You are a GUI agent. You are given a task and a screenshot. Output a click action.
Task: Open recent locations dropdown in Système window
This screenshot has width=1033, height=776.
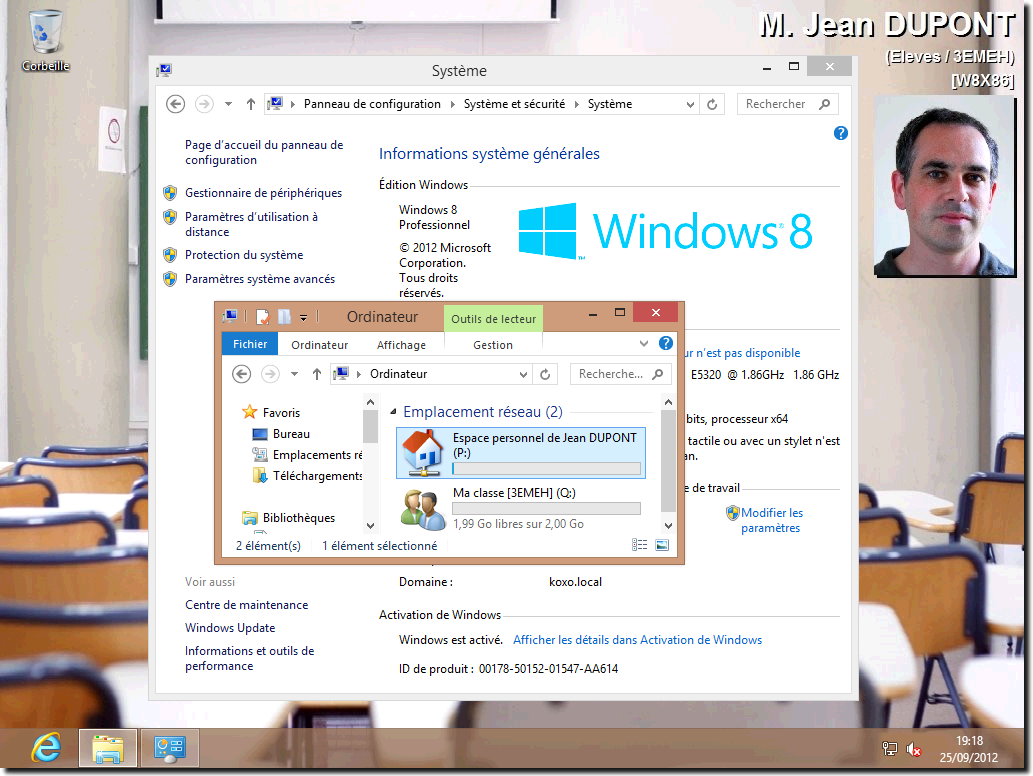pyautogui.click(x=229, y=104)
